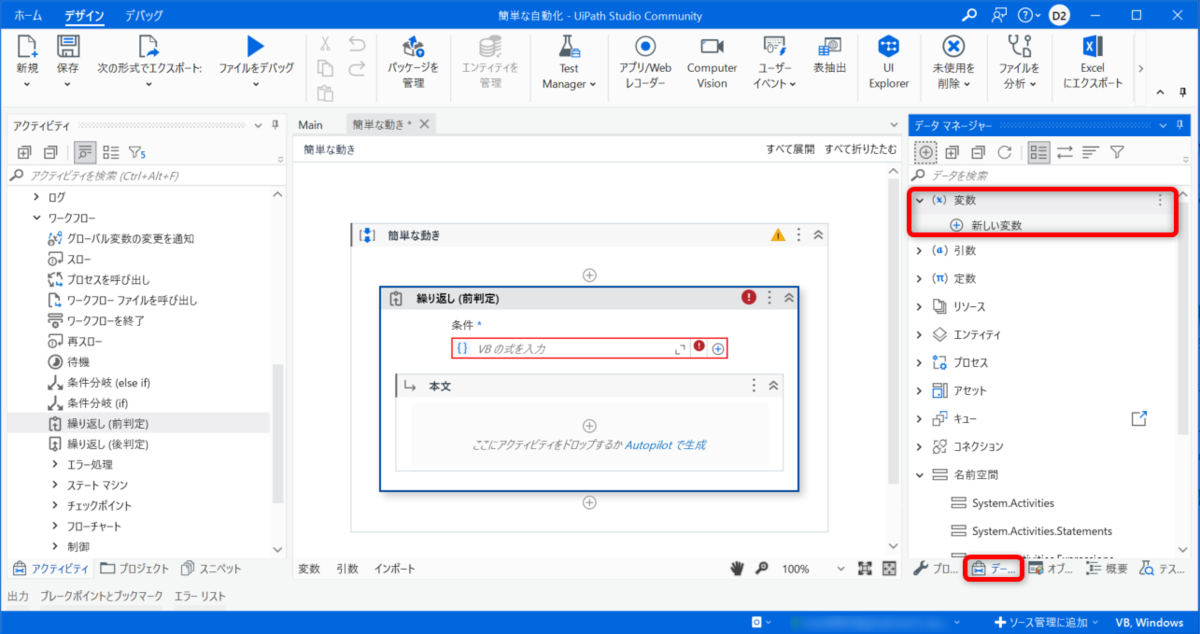Click the cut (scissors) icon in ribbon
The width and height of the screenshot is (1200, 634).
pyautogui.click(x=325, y=44)
